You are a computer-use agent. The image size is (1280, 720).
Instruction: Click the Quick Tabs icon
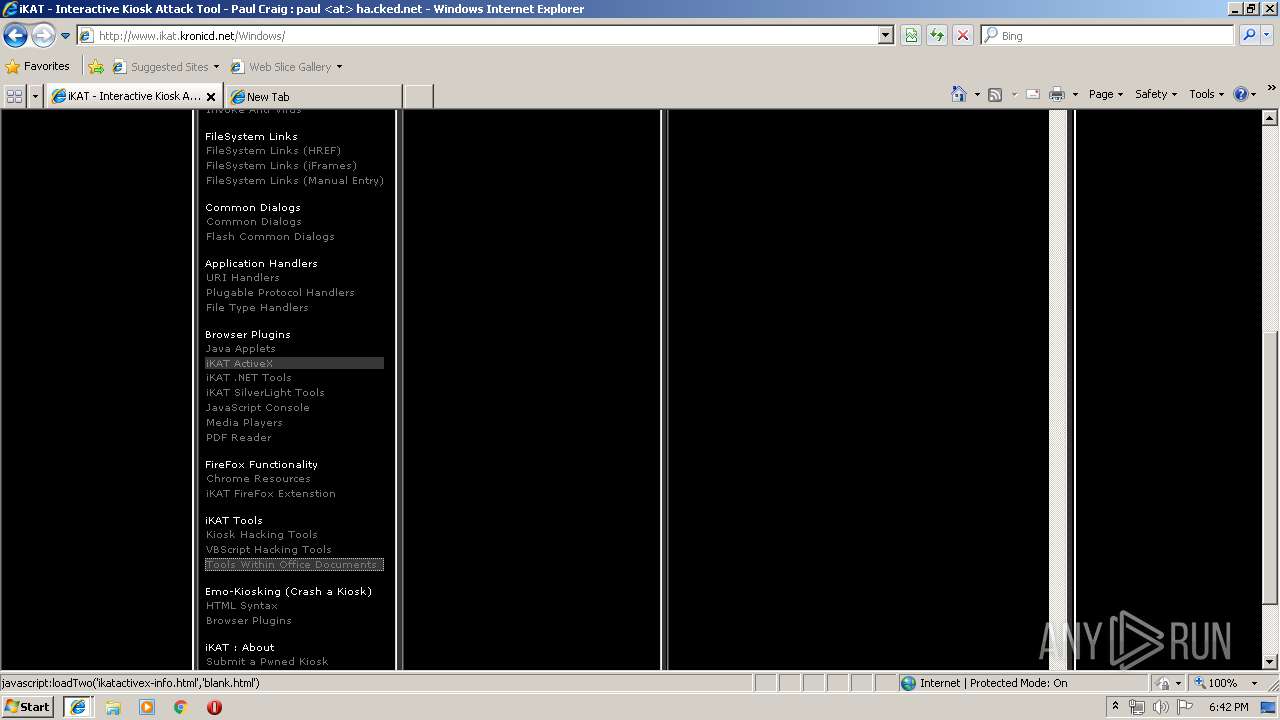pyautogui.click(x=15, y=96)
